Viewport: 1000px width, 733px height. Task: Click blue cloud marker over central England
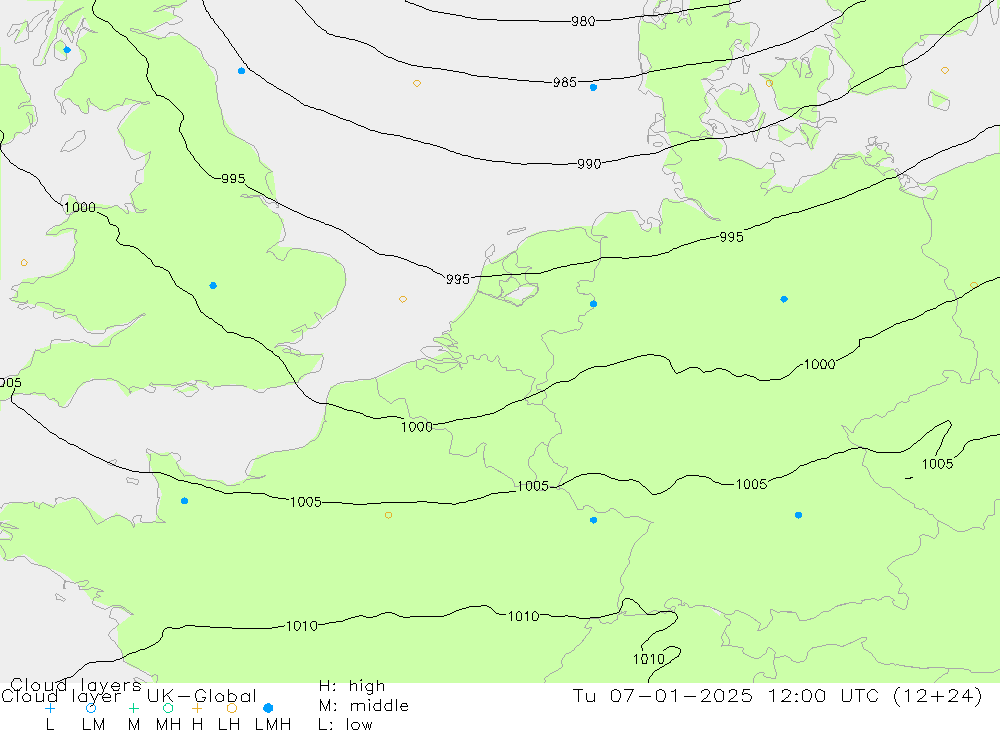213,286
